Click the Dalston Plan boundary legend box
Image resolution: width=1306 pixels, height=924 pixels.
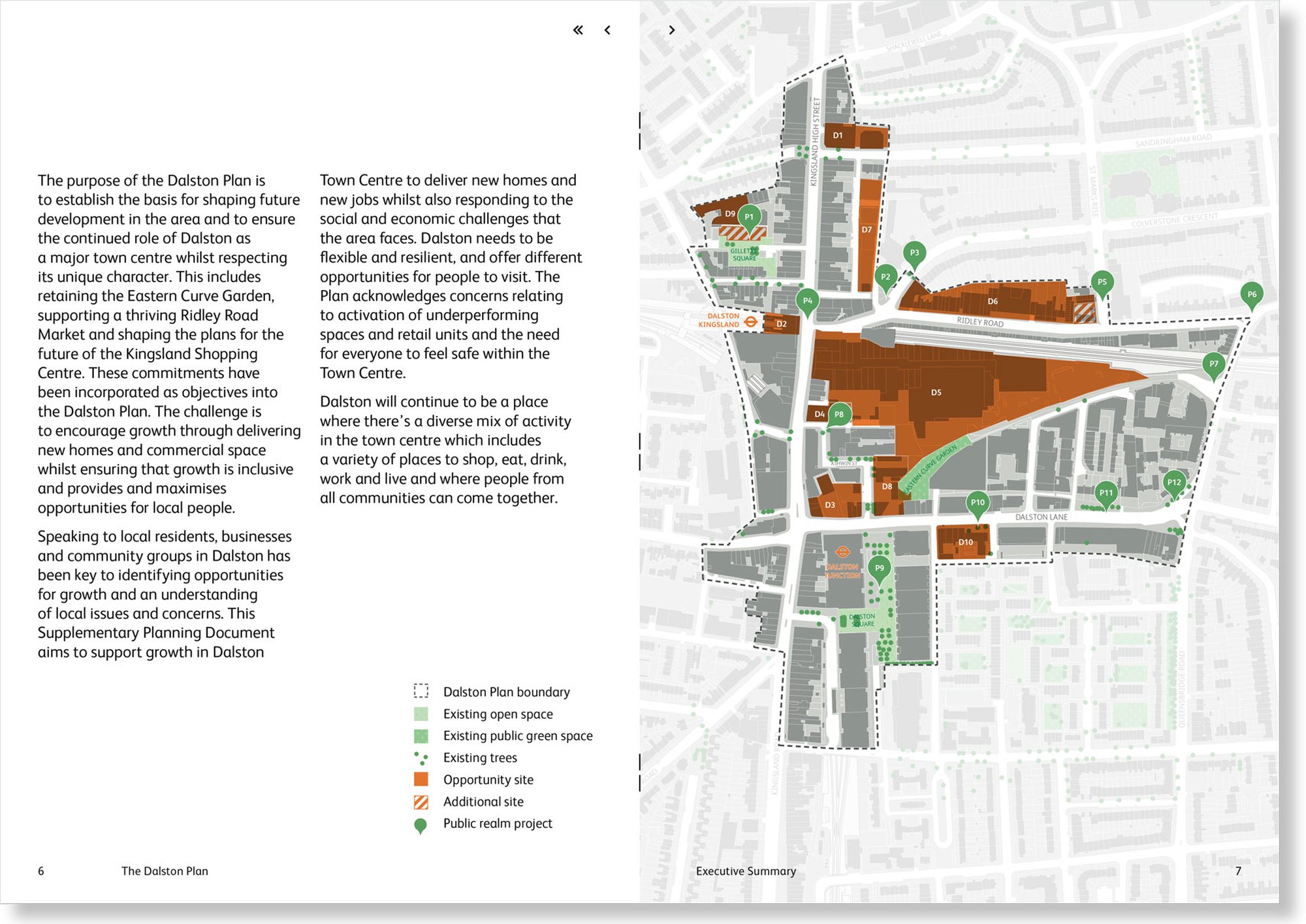[421, 692]
